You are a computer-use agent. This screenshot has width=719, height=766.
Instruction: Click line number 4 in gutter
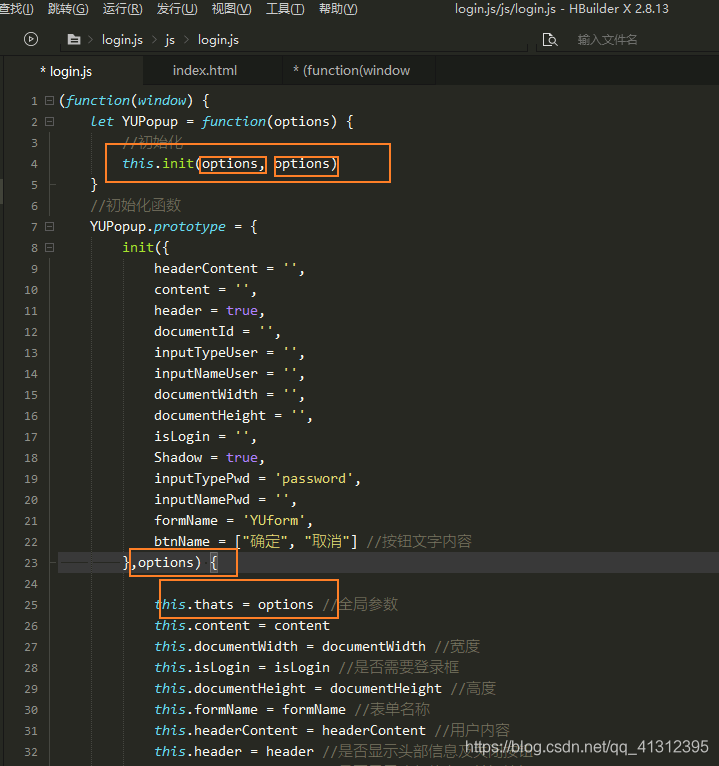[34, 164]
